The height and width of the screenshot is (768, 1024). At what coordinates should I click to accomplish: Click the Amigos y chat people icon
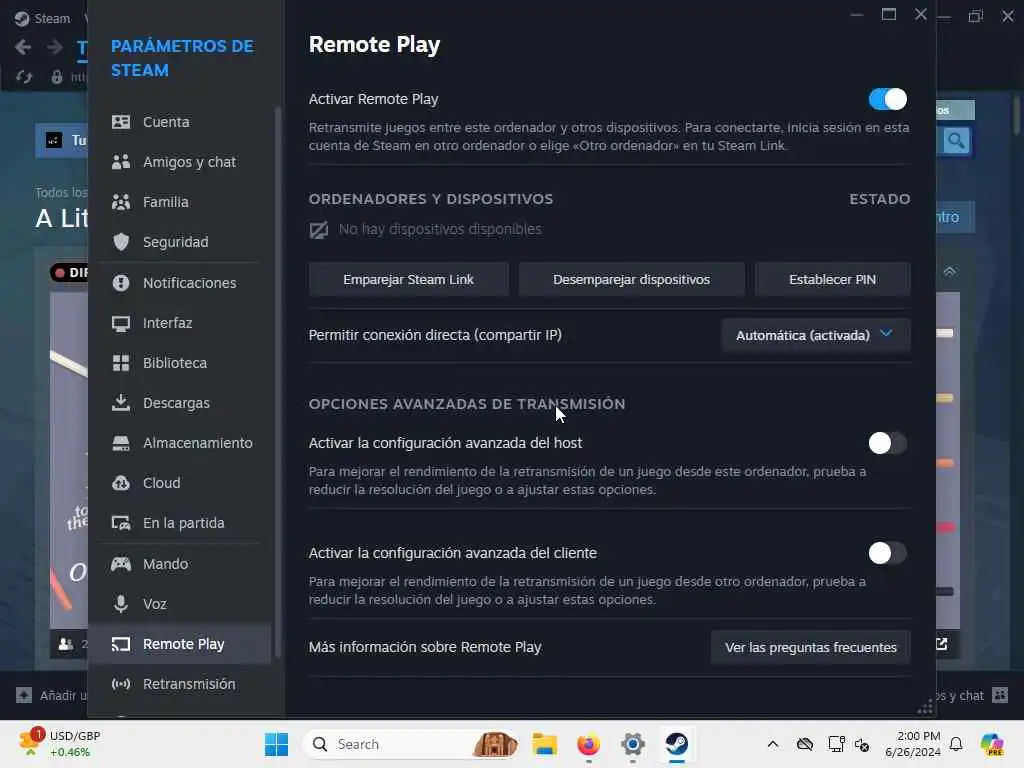coord(121,162)
